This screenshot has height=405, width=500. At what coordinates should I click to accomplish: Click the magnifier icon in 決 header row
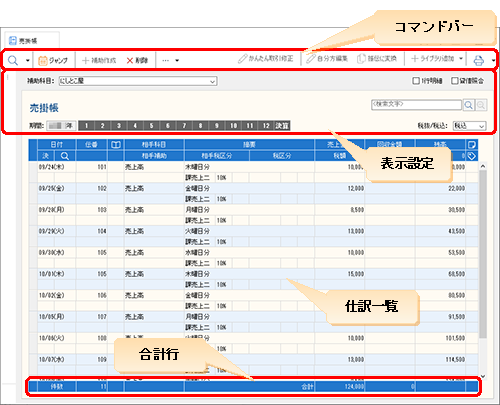(x=65, y=156)
